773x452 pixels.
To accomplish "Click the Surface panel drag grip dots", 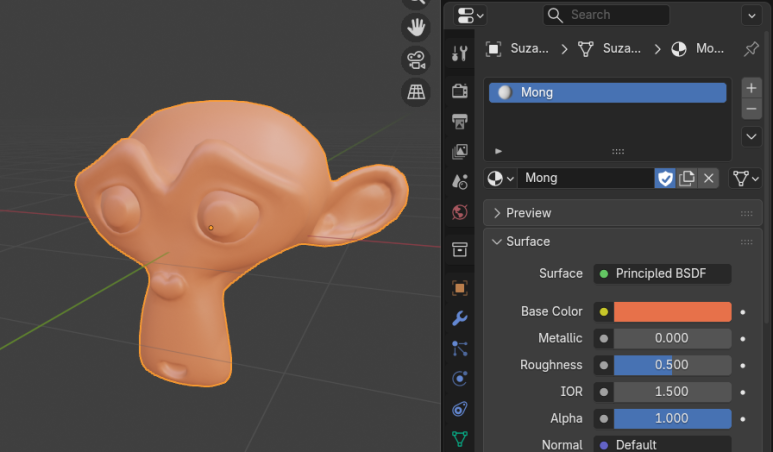I will [746, 242].
